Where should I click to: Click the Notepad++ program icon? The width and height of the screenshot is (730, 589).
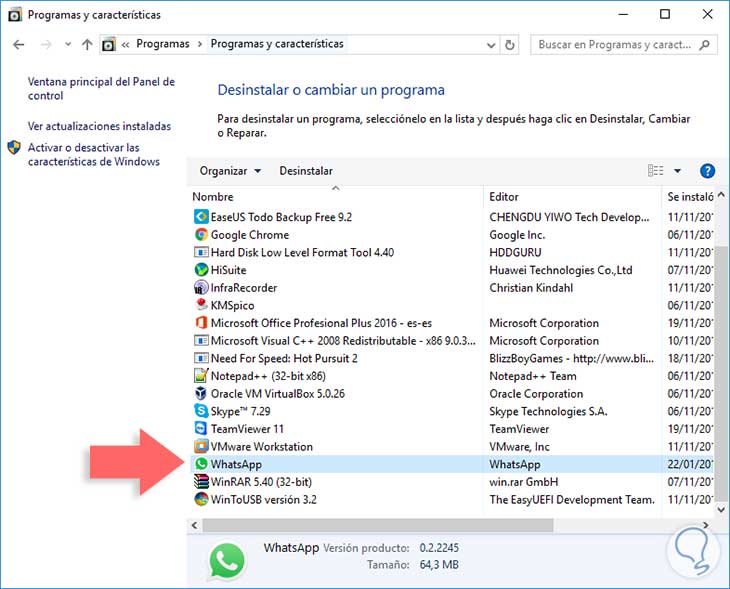pyautogui.click(x=201, y=376)
